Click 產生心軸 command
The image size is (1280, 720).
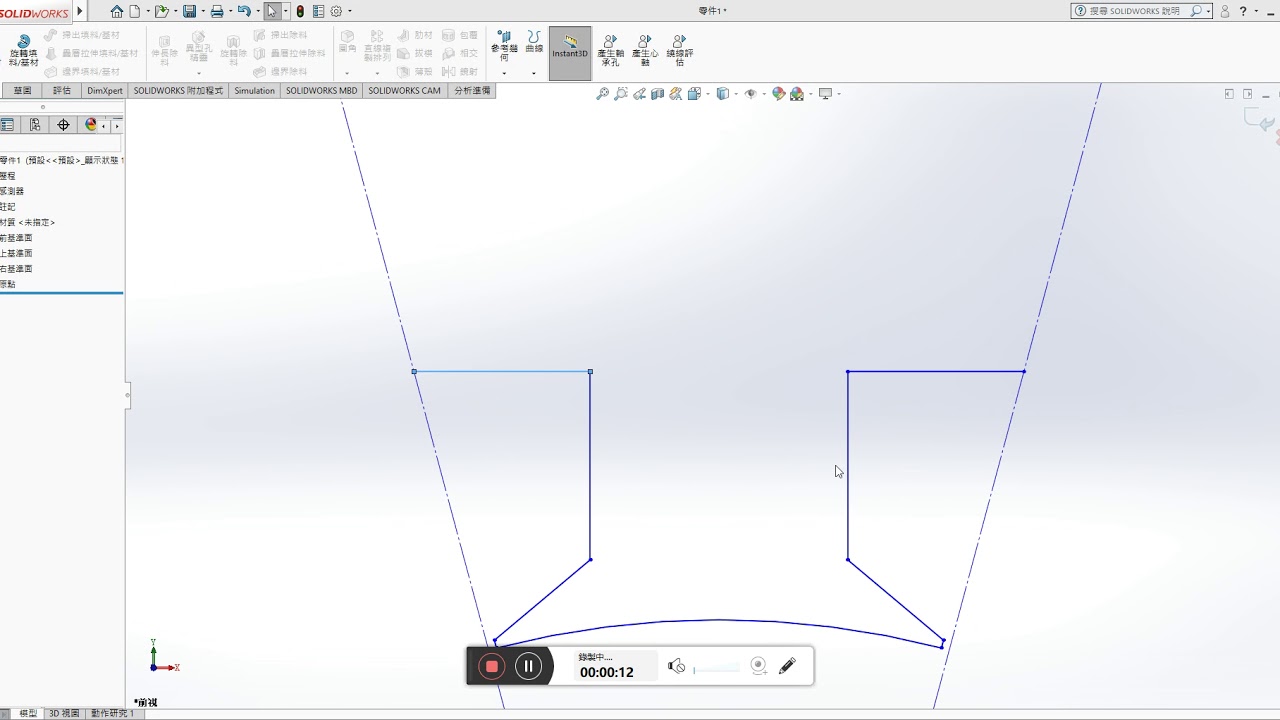point(645,50)
